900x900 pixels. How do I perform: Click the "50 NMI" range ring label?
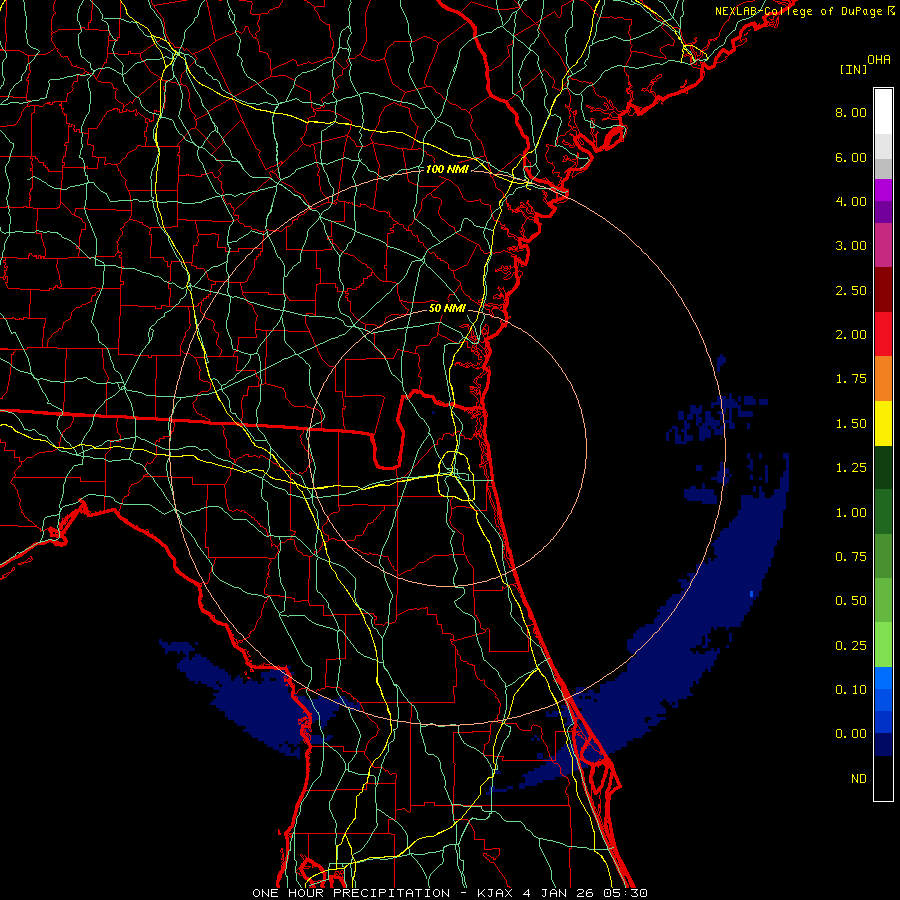pos(447,308)
